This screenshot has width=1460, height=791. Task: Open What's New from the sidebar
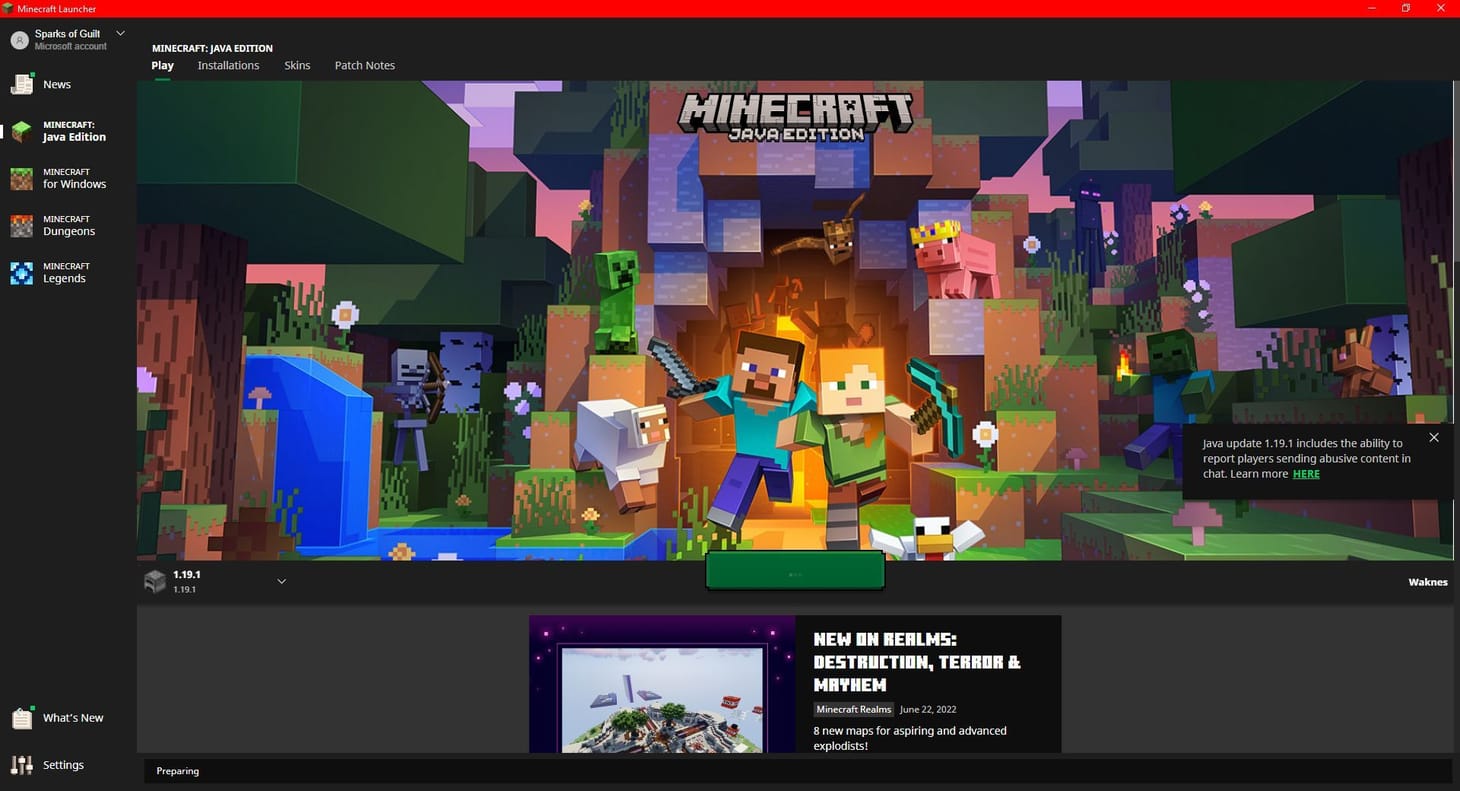point(73,717)
